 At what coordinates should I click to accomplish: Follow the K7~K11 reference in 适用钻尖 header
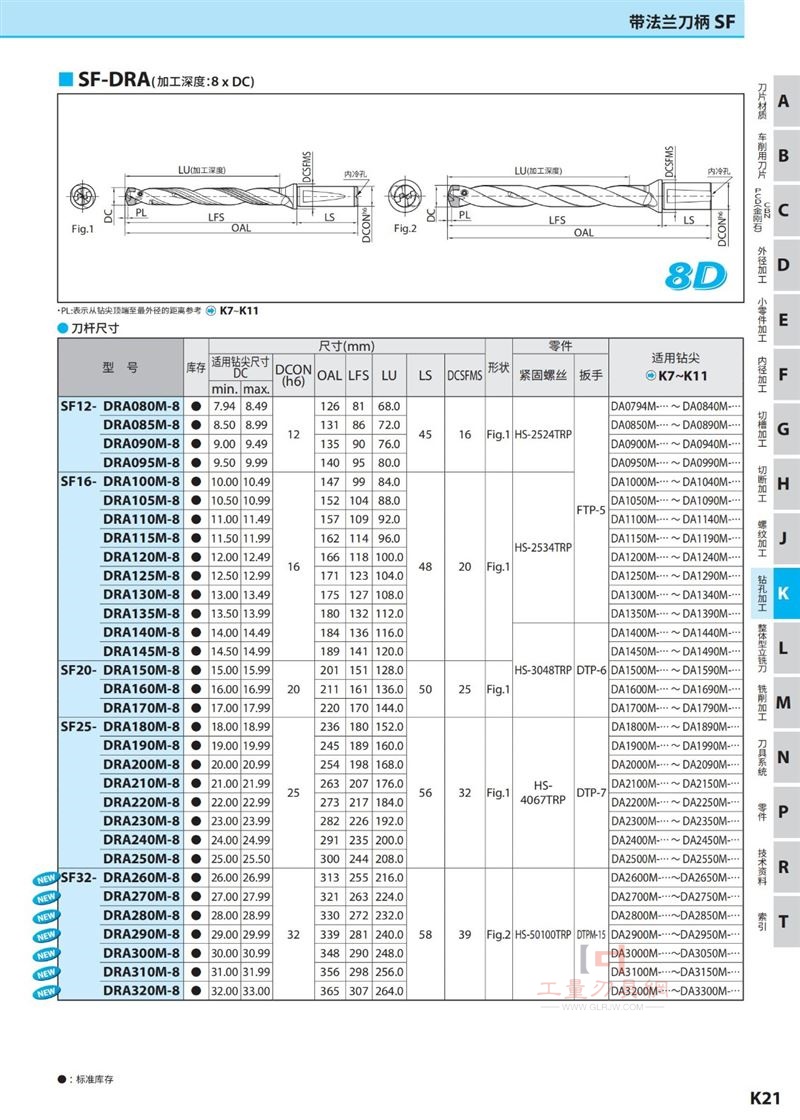pos(676,376)
